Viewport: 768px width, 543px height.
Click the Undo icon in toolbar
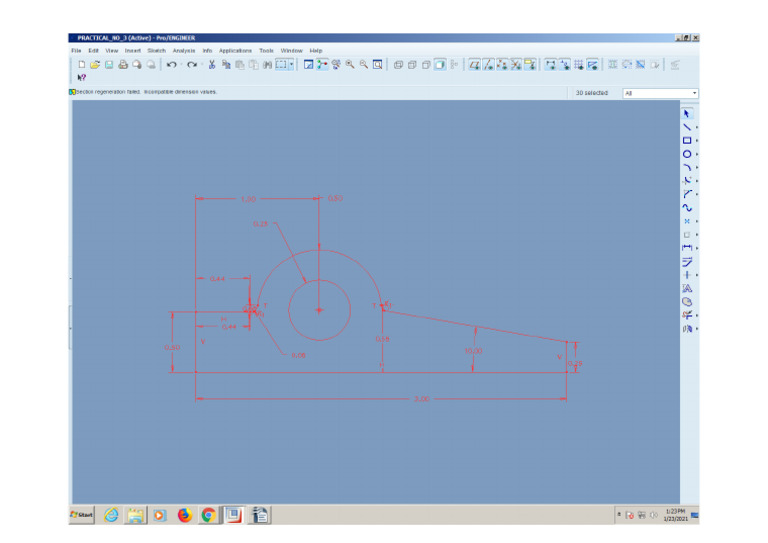click(x=171, y=65)
